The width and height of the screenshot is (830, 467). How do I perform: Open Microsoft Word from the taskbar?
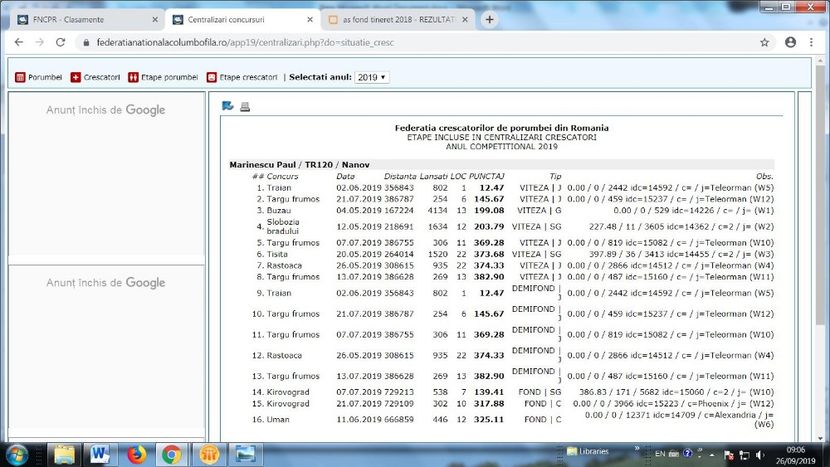101,453
